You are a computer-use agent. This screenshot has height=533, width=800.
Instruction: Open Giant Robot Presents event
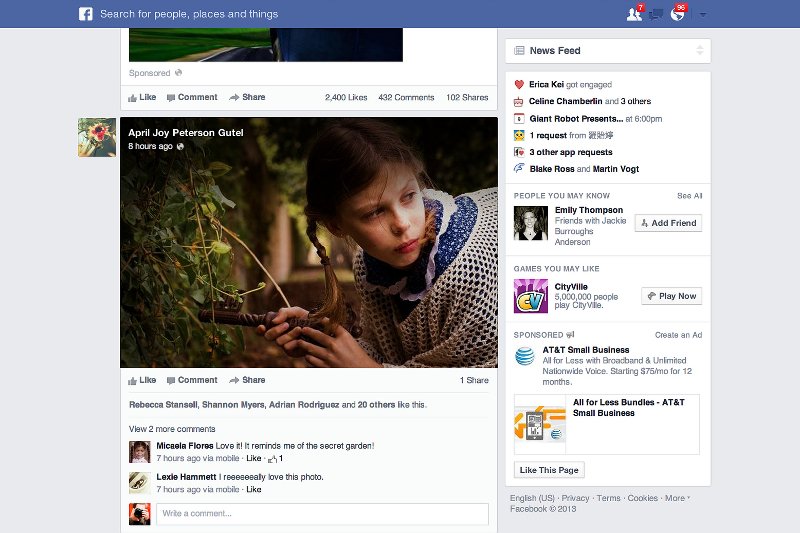click(595, 119)
